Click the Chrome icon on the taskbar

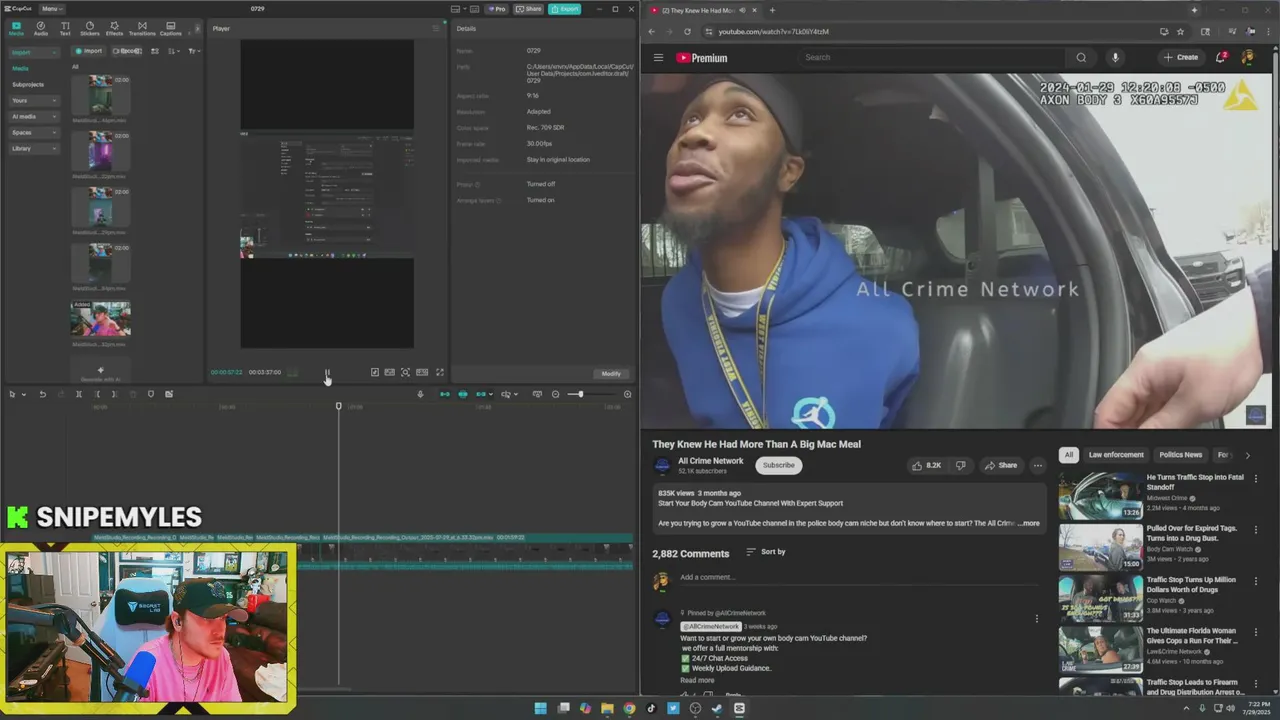629,708
